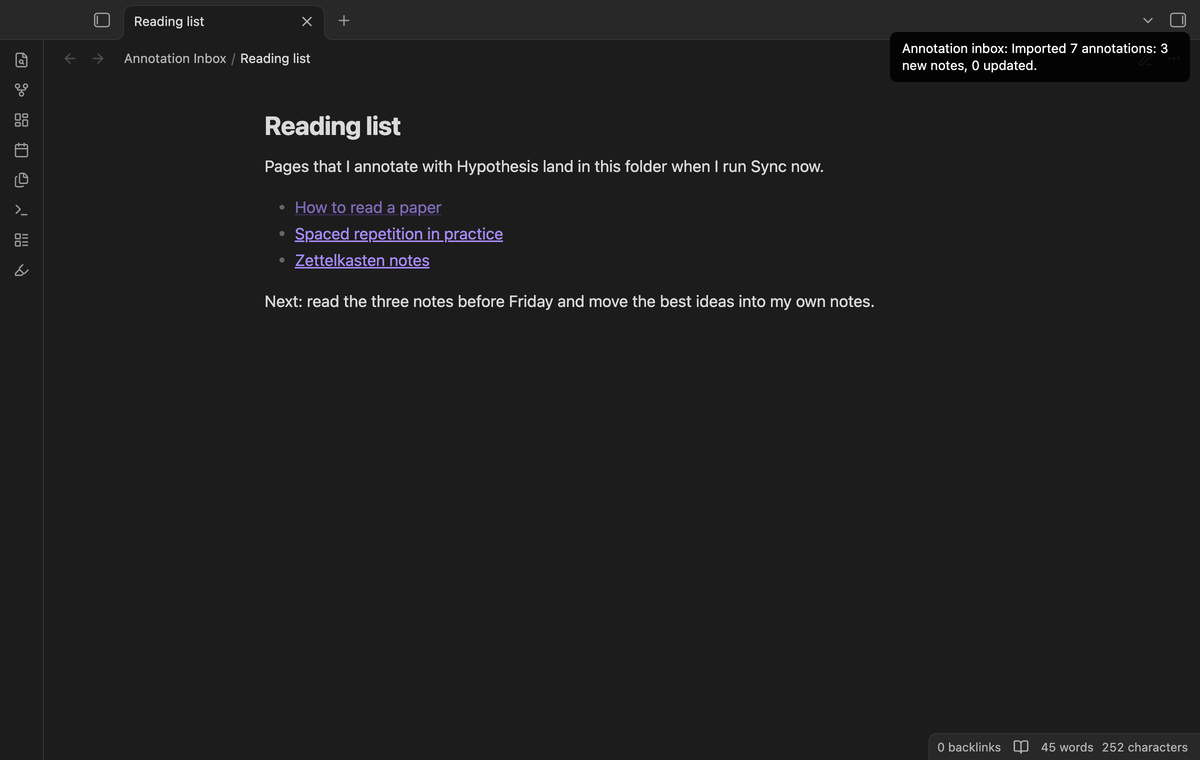Click the checklist-style ribbon icon
The width and height of the screenshot is (1200, 760).
21,240
